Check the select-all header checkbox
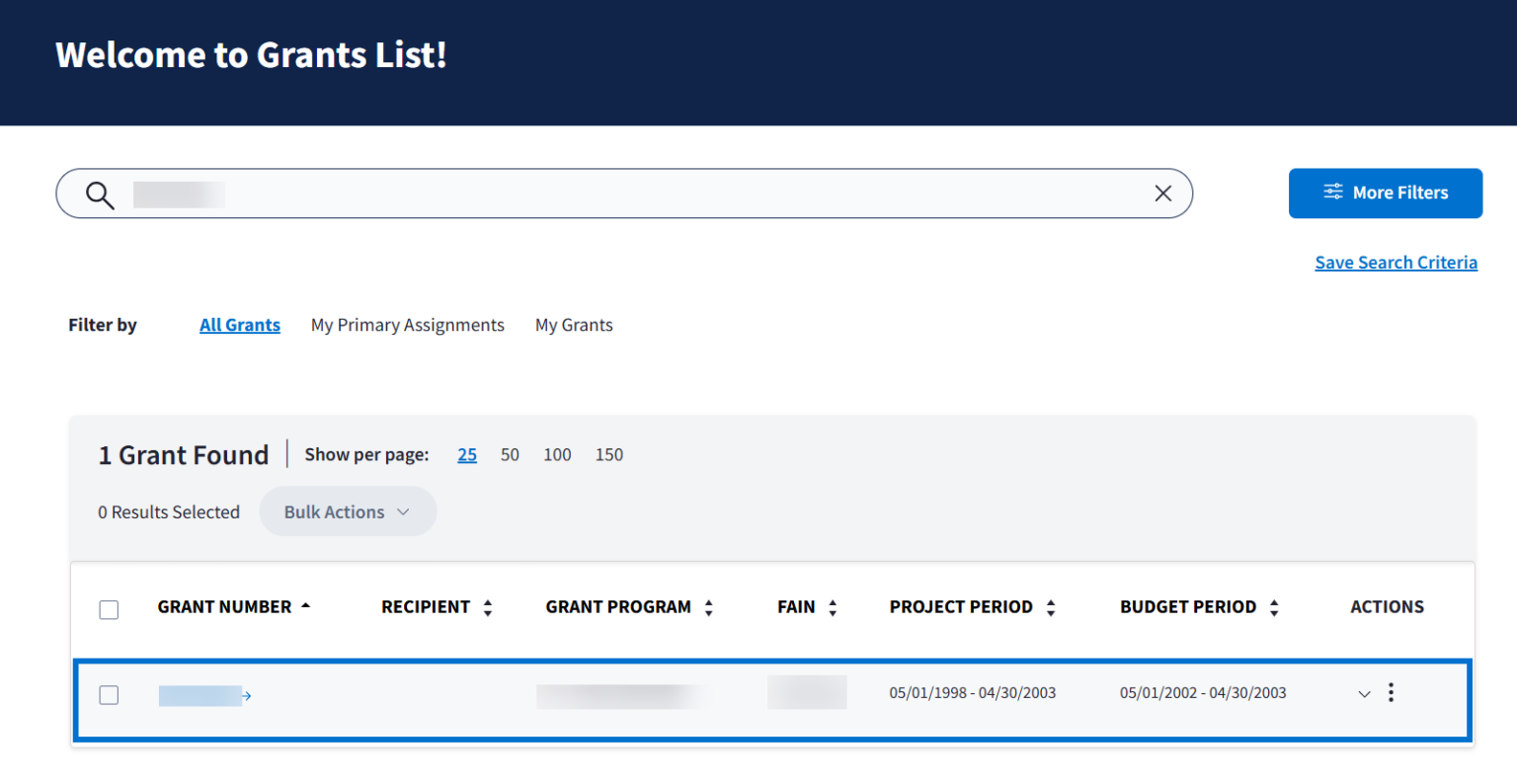 coord(109,609)
